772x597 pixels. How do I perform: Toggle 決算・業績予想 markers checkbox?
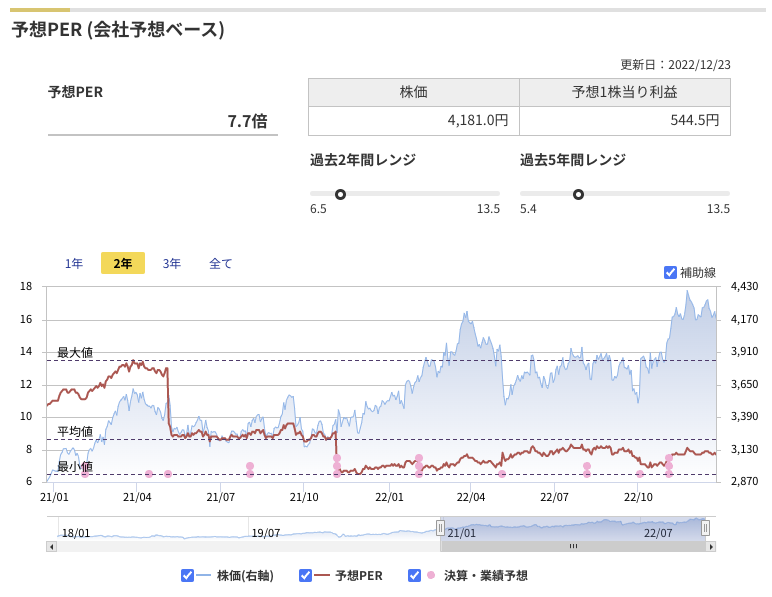click(x=415, y=575)
